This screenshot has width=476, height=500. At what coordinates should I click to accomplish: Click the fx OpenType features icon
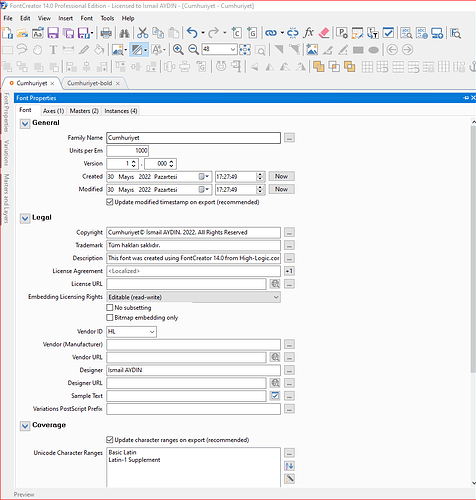[x=309, y=33]
